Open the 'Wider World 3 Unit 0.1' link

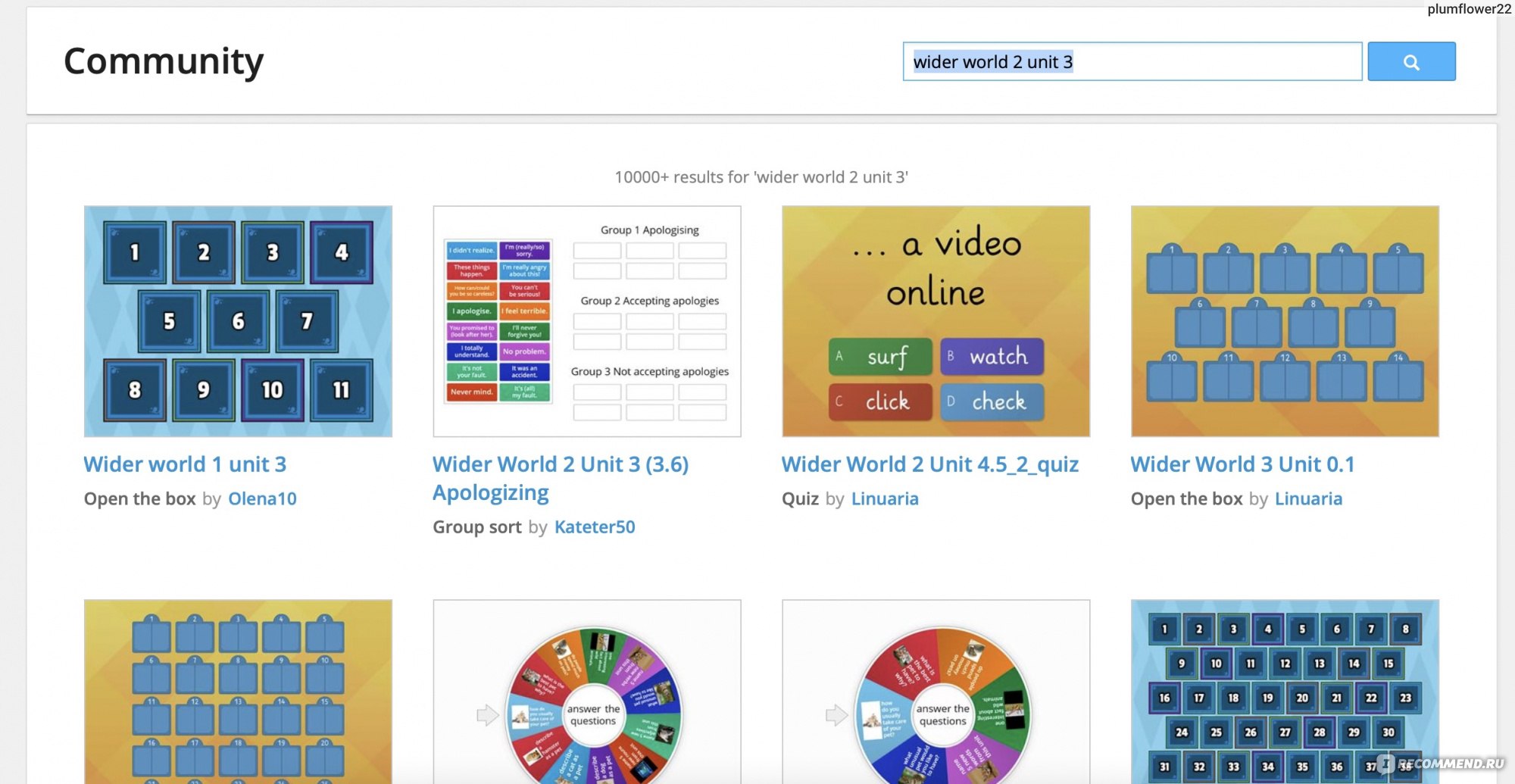(x=1242, y=464)
